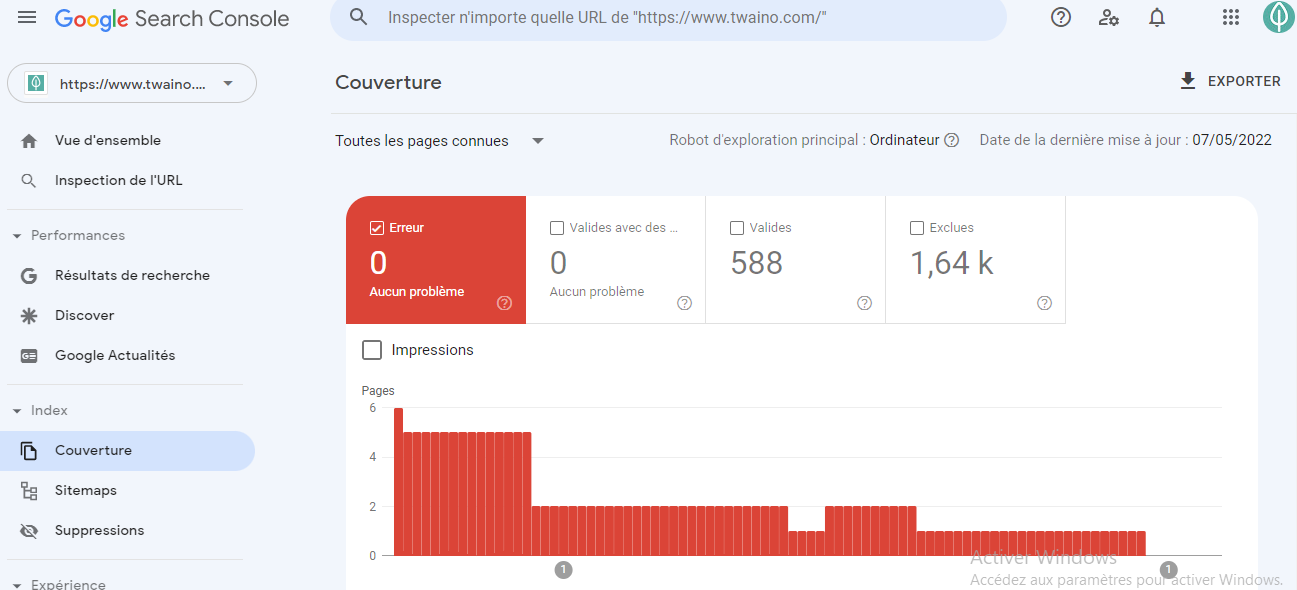Image resolution: width=1297 pixels, height=590 pixels.
Task: Select the Couverture menu item
Action: (x=128, y=451)
